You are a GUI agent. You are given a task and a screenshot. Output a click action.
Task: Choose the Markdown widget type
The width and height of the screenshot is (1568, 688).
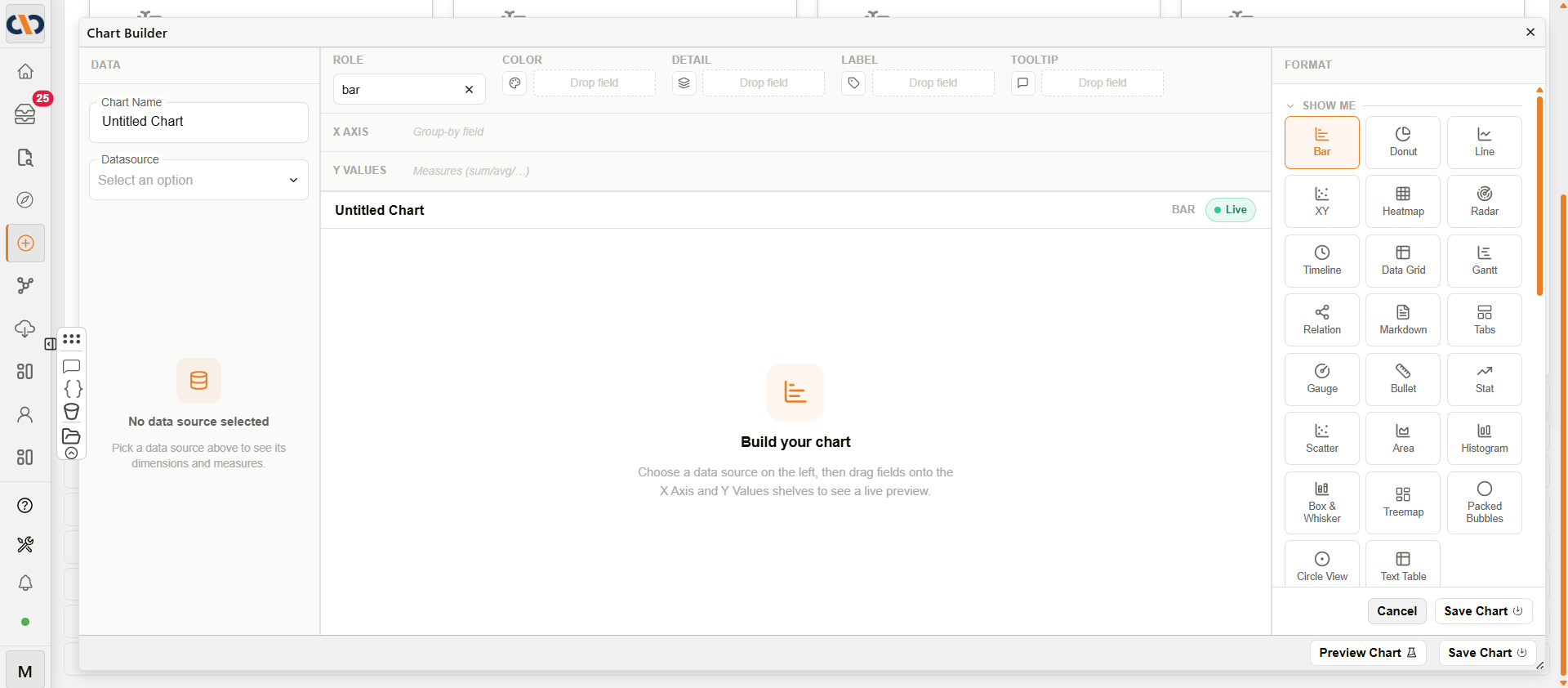[x=1402, y=319]
